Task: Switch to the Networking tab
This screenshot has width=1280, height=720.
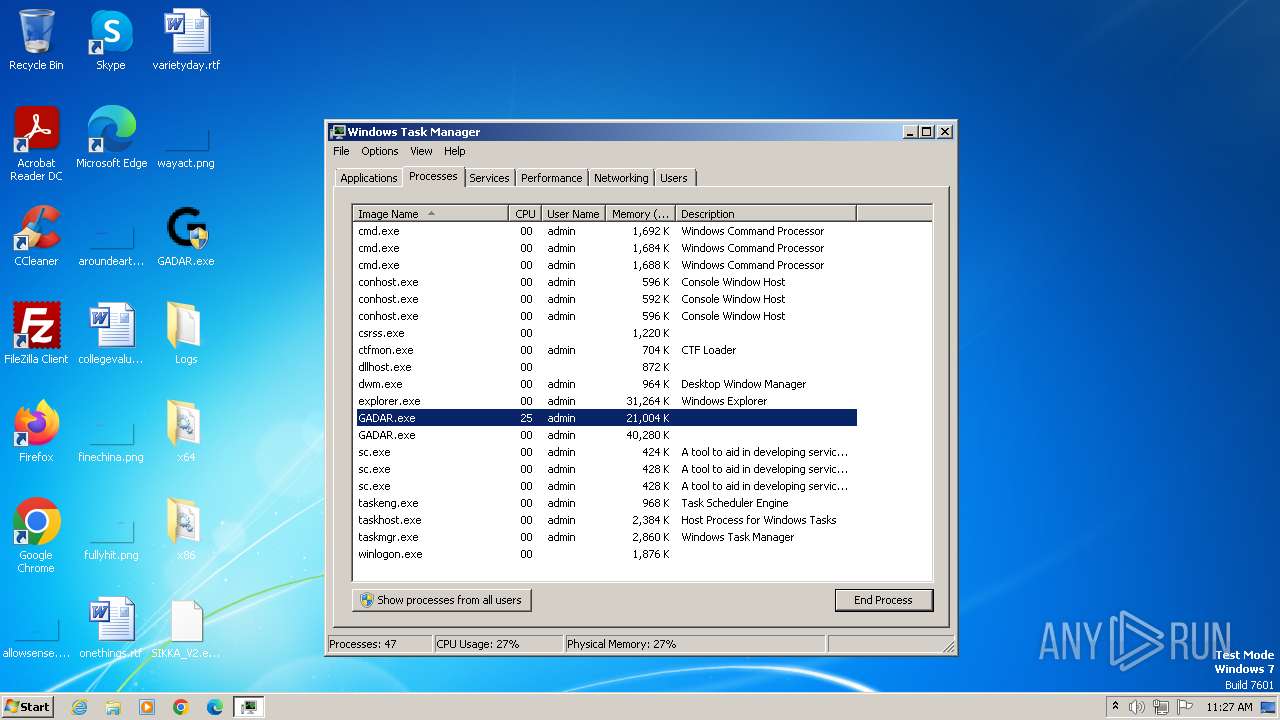Action: click(621, 178)
